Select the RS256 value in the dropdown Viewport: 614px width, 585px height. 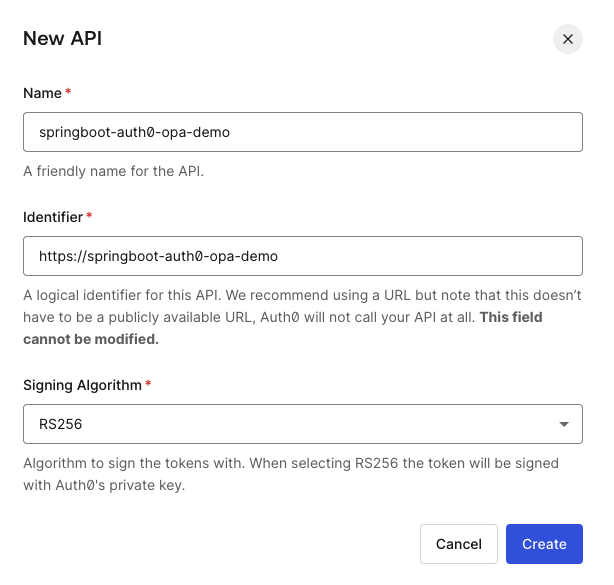[x=61, y=424]
